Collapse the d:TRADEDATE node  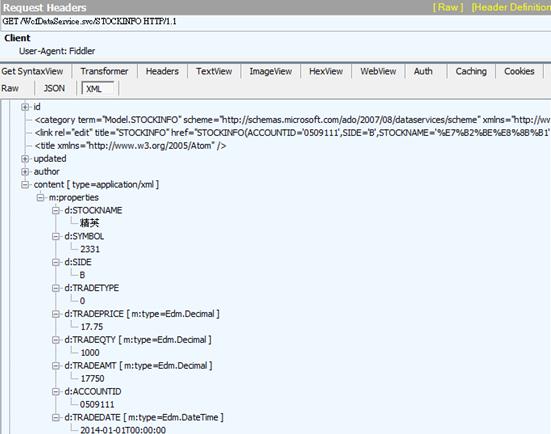(56, 418)
